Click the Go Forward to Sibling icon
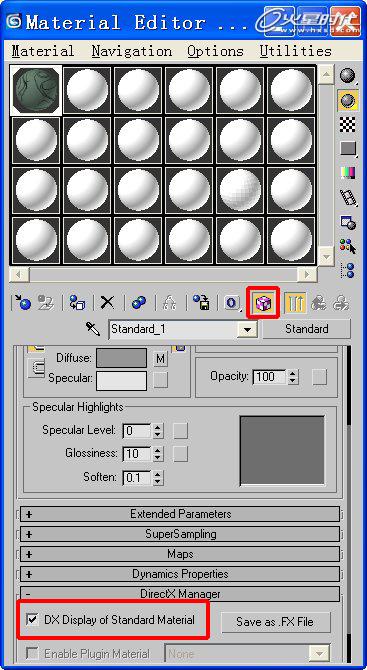Viewport: 367px width, 670px height. 341,303
